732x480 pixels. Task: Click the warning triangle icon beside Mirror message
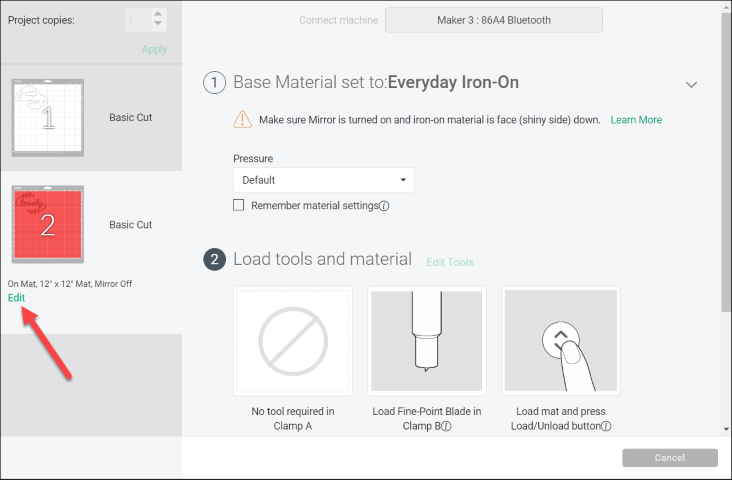click(x=242, y=120)
